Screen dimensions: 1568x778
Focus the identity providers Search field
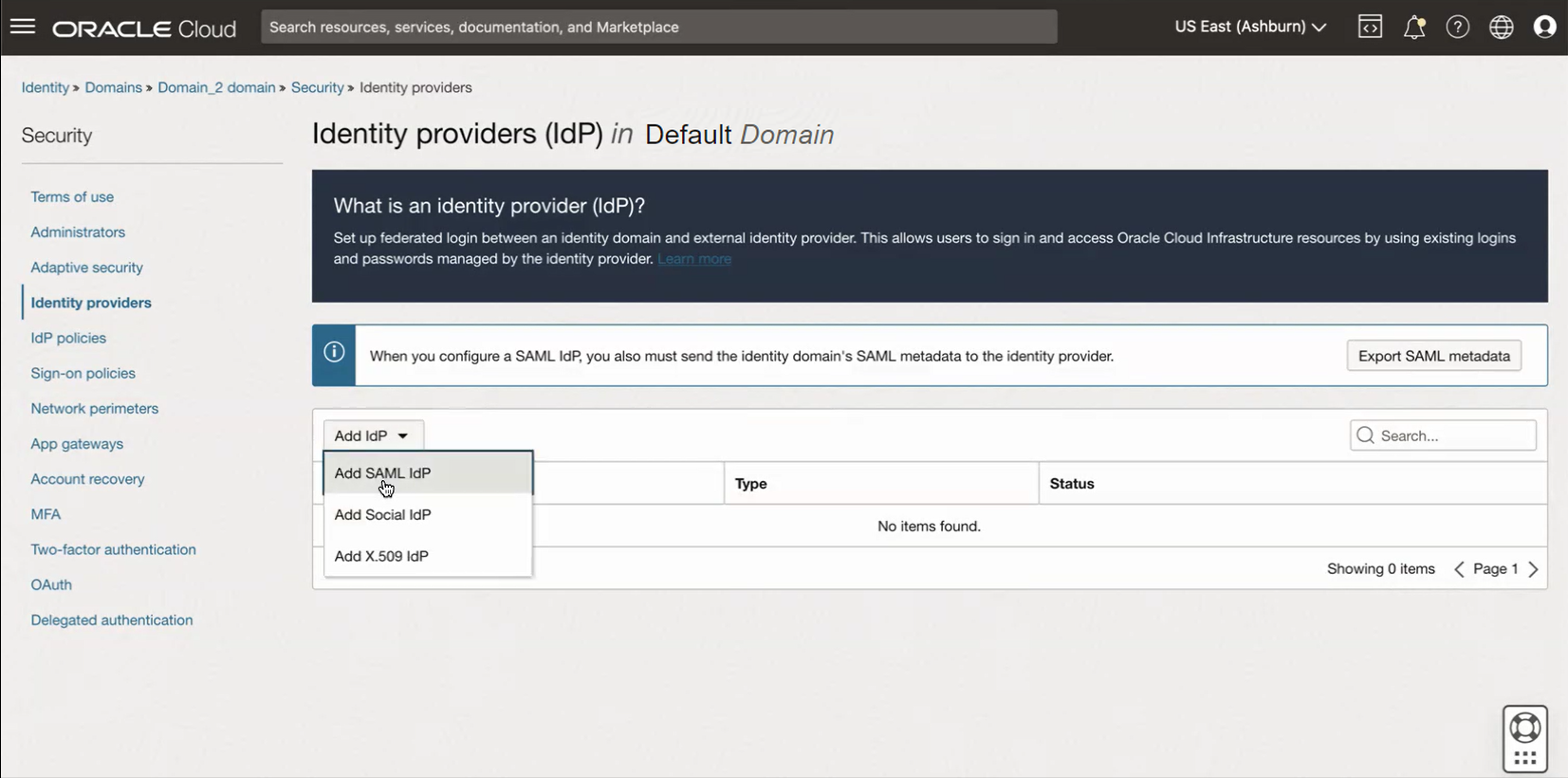(x=1443, y=435)
